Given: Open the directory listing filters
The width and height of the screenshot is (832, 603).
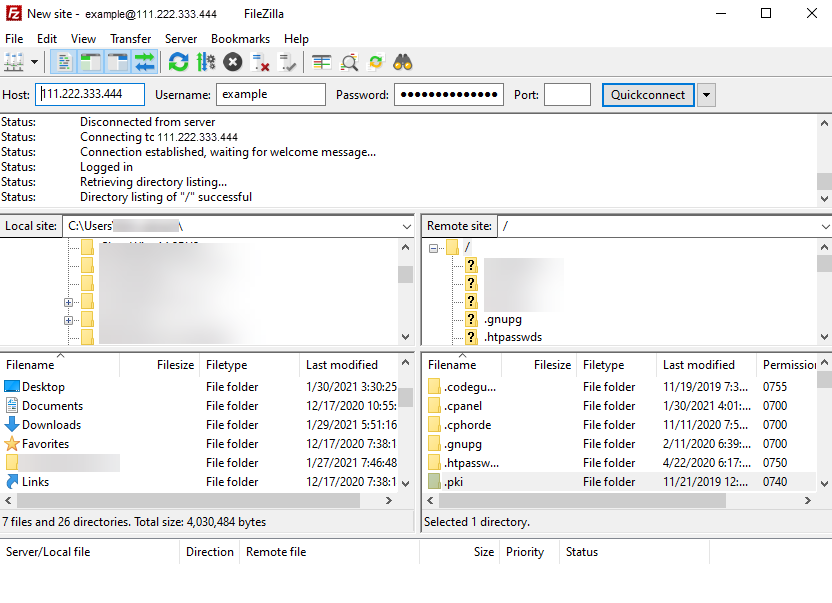Looking at the screenshot, I should pos(348,62).
